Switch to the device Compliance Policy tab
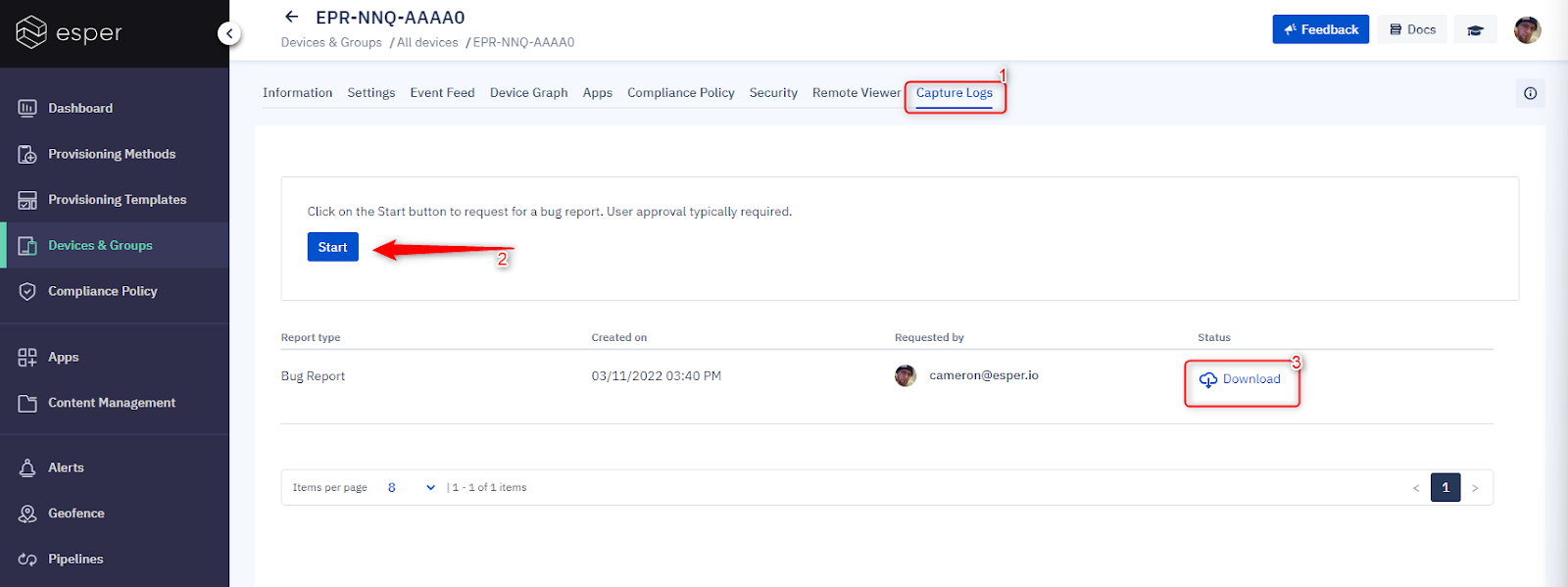 click(681, 93)
